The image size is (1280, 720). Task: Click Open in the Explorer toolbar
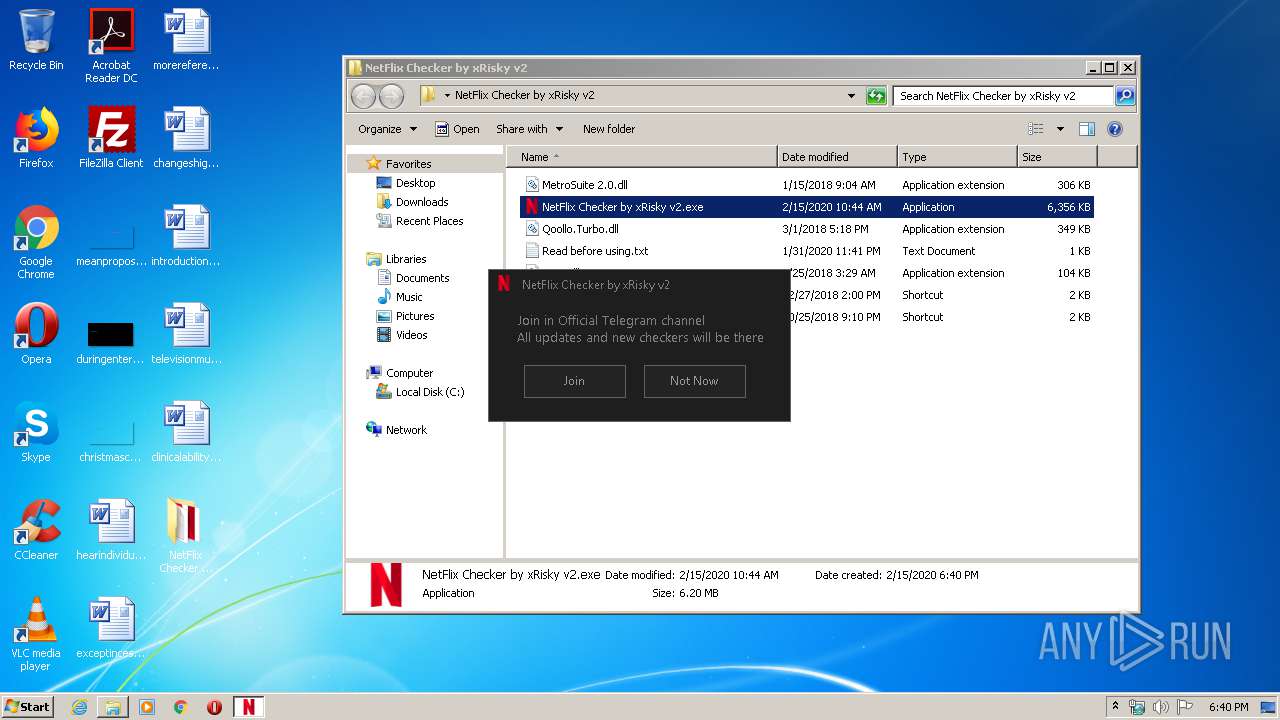point(457,129)
